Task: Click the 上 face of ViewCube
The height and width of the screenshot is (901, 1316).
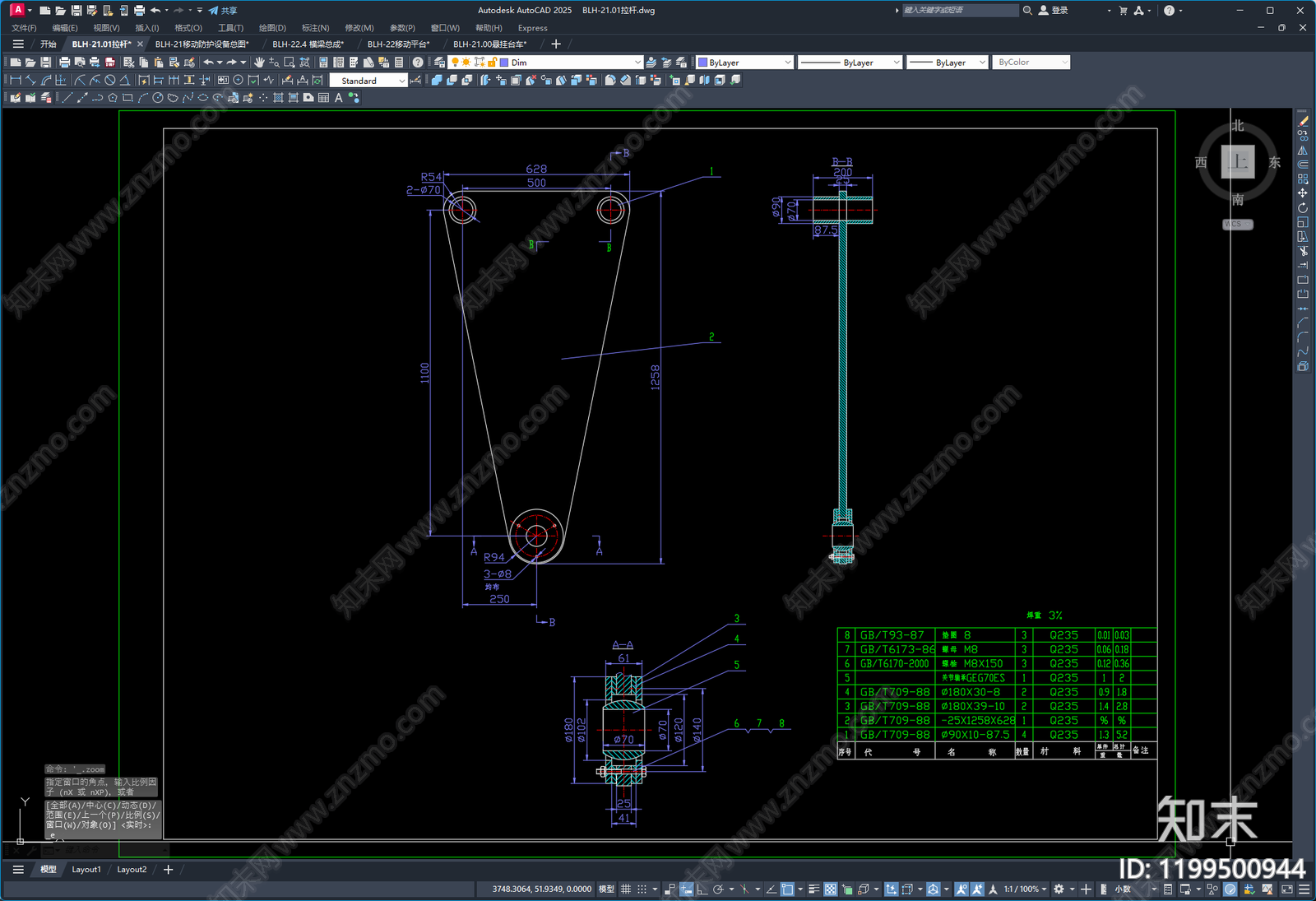Action: 1238,162
